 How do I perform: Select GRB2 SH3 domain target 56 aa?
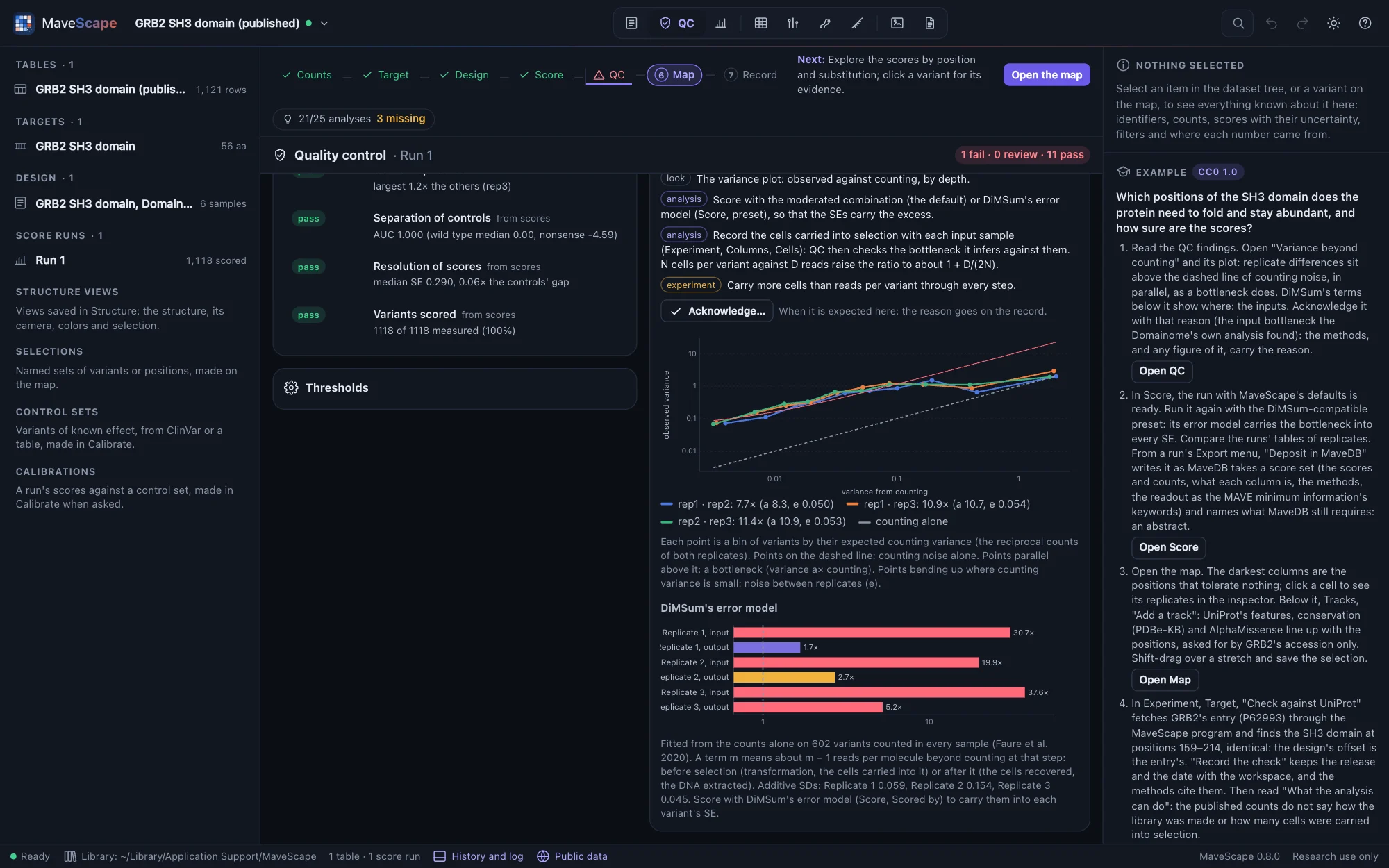pos(131,147)
